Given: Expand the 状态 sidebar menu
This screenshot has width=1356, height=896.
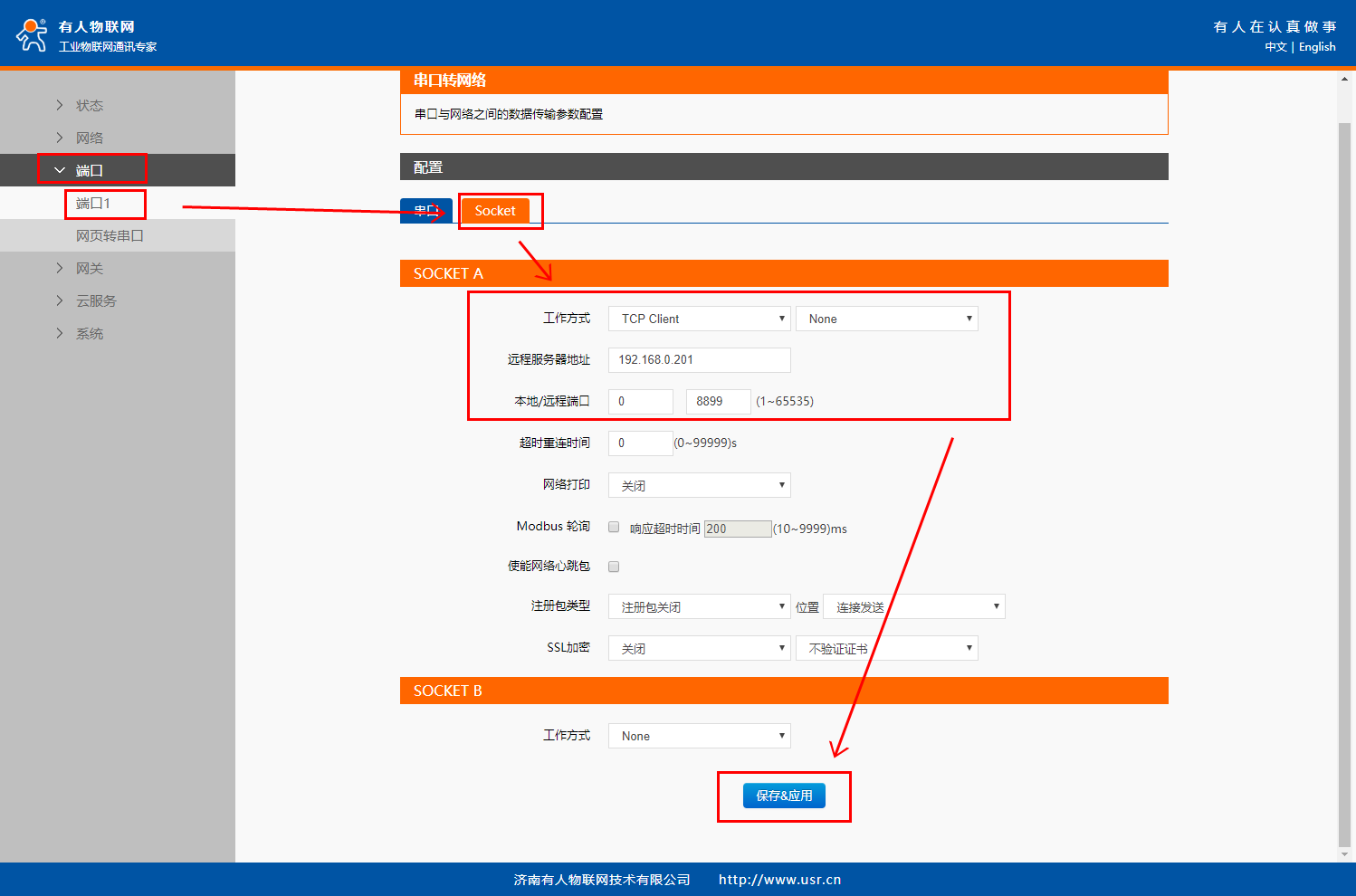Looking at the screenshot, I should (x=89, y=106).
